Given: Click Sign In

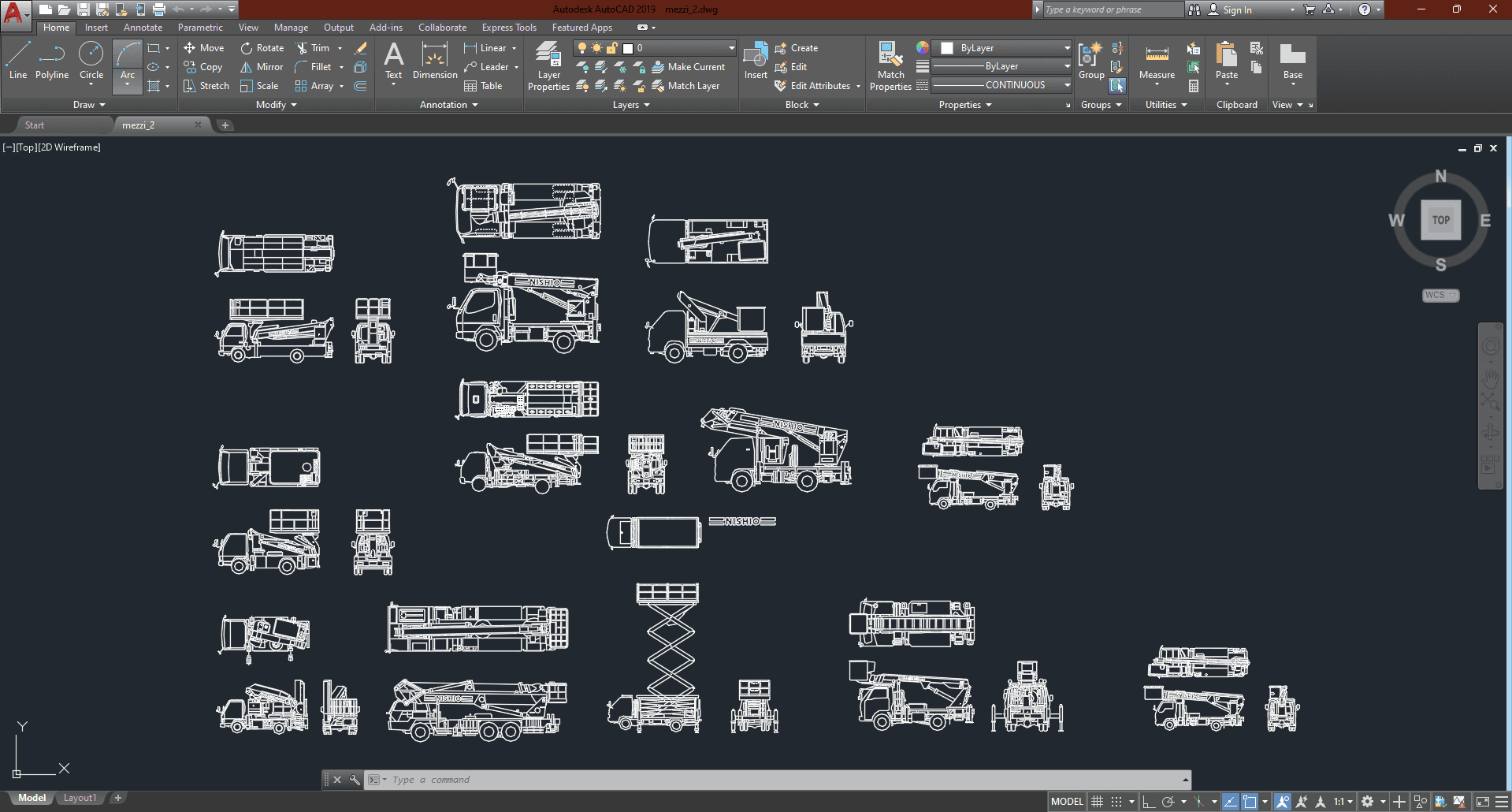Looking at the screenshot, I should click(x=1237, y=9).
